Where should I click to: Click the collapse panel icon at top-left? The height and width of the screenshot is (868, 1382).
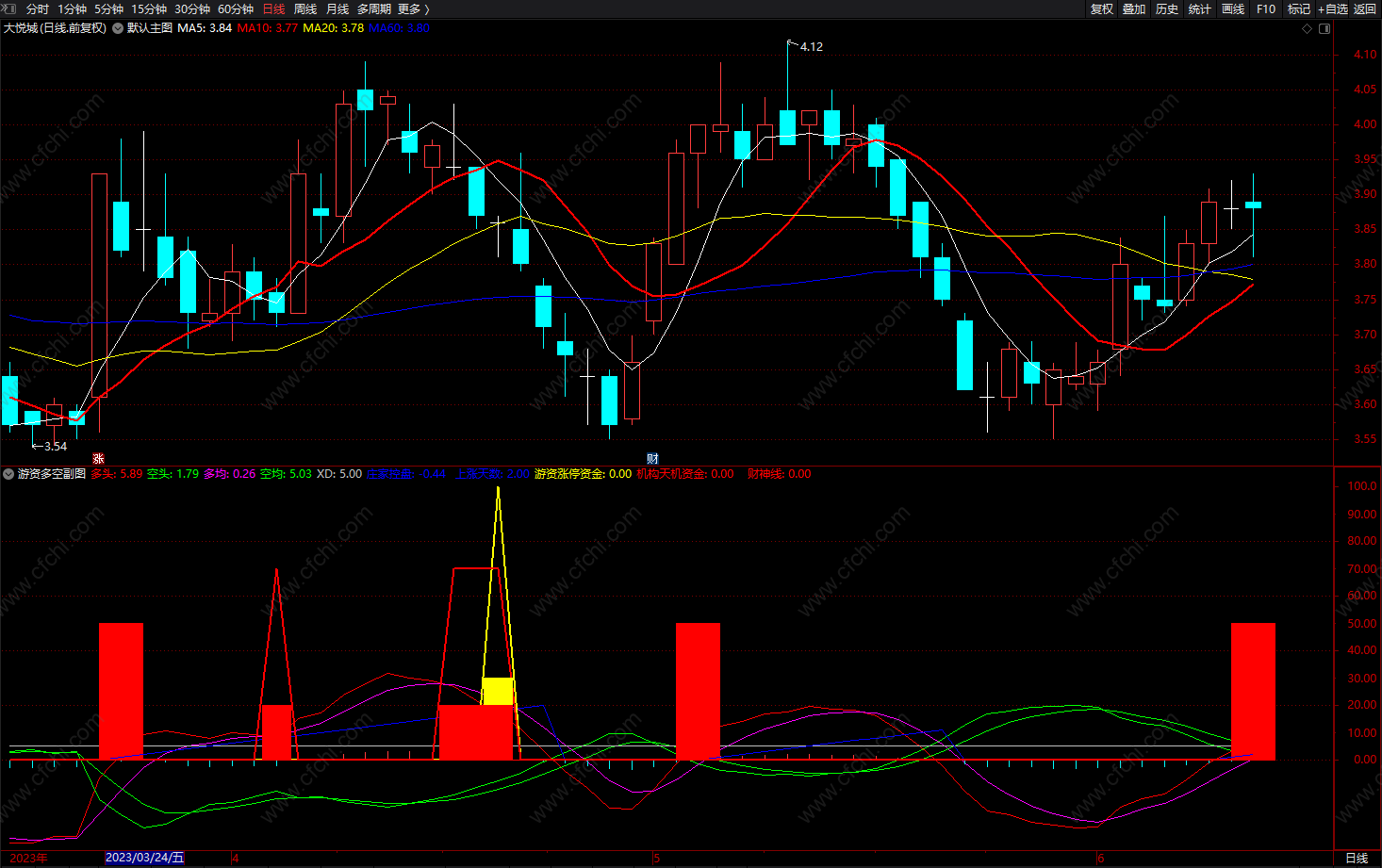pos(9,8)
